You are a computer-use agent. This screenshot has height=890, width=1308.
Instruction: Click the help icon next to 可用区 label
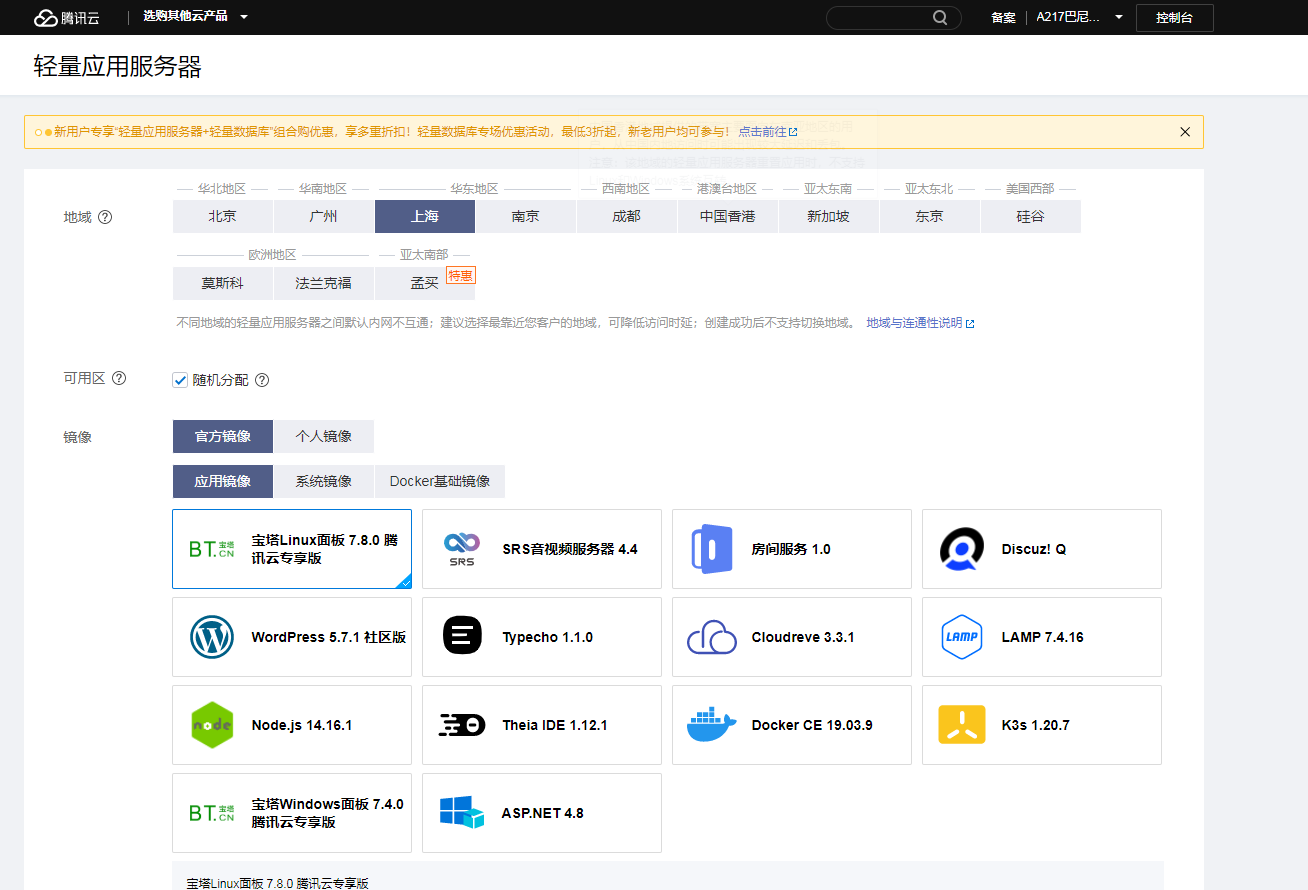click(119, 378)
